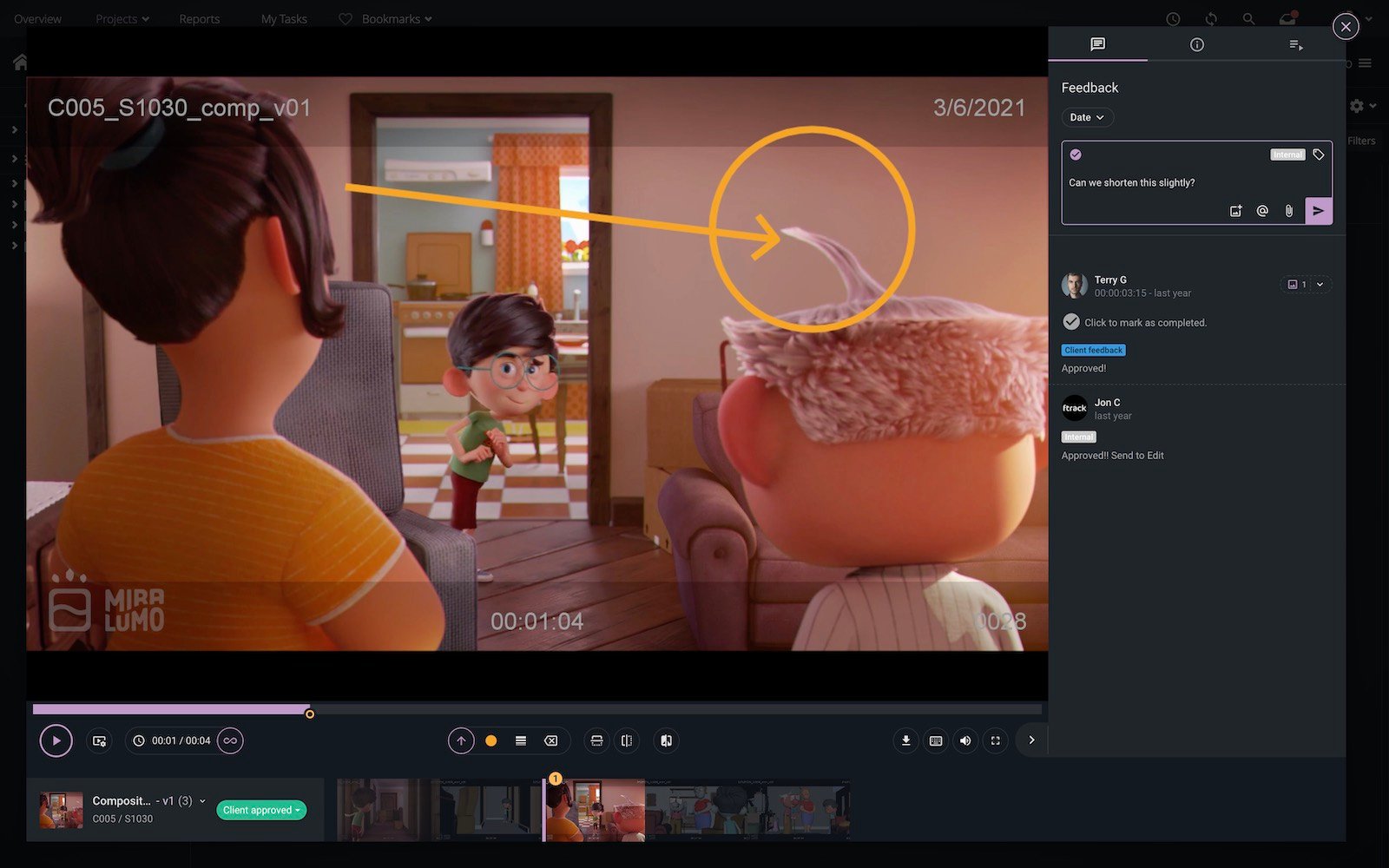1389x868 pixels.
Task: Mark Terry G's note as completed
Action: point(1071,322)
